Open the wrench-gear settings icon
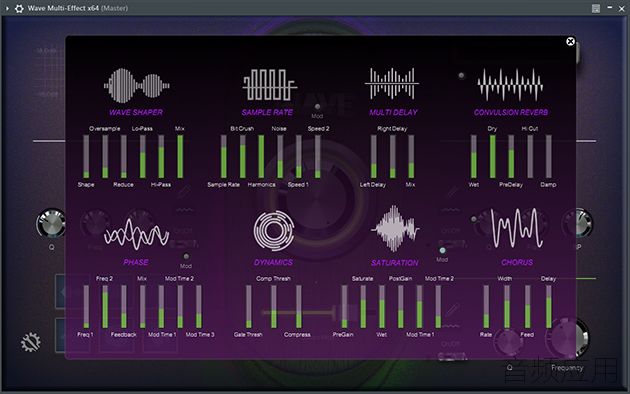The image size is (630, 394). (x=31, y=342)
